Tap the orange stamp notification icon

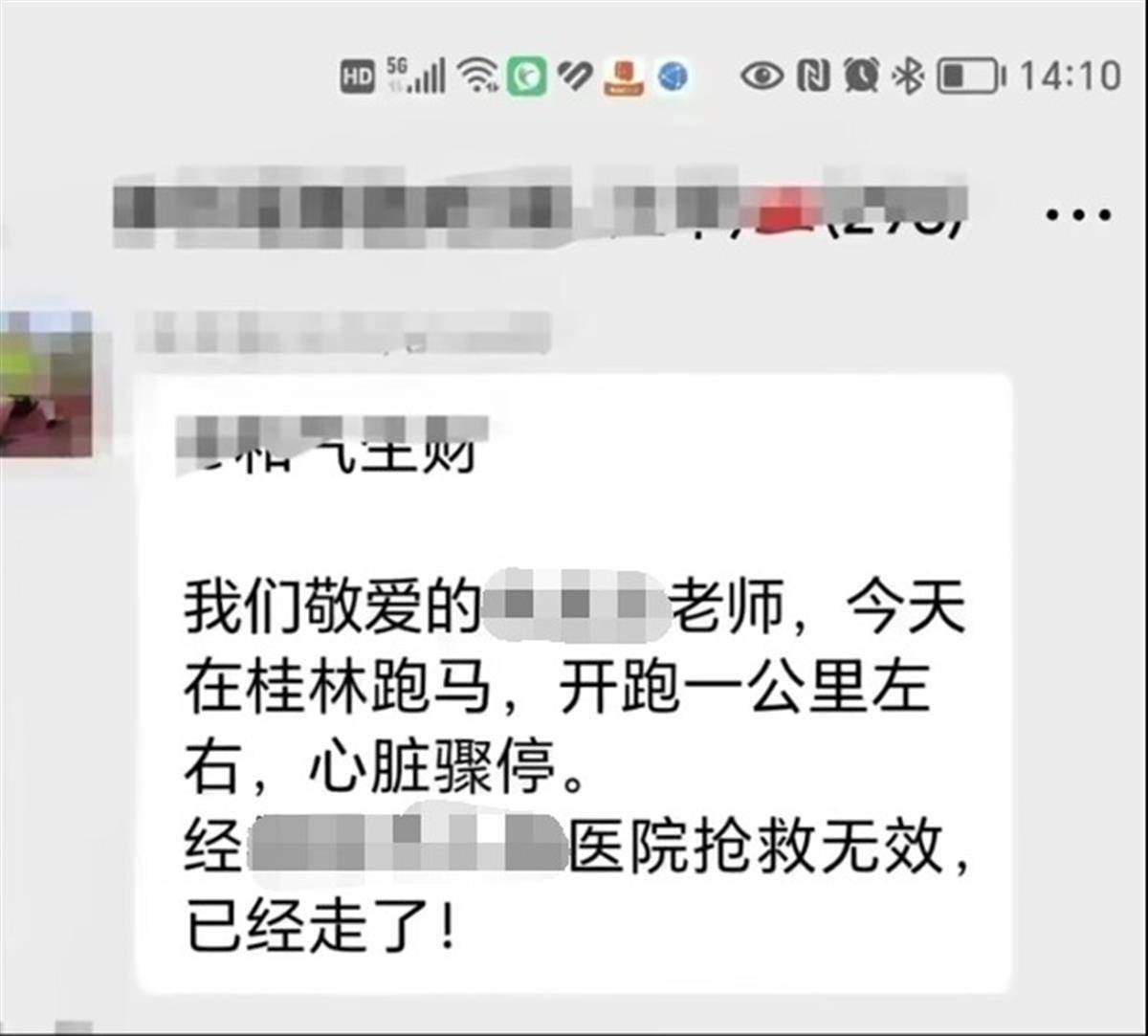pyautogui.click(x=626, y=77)
